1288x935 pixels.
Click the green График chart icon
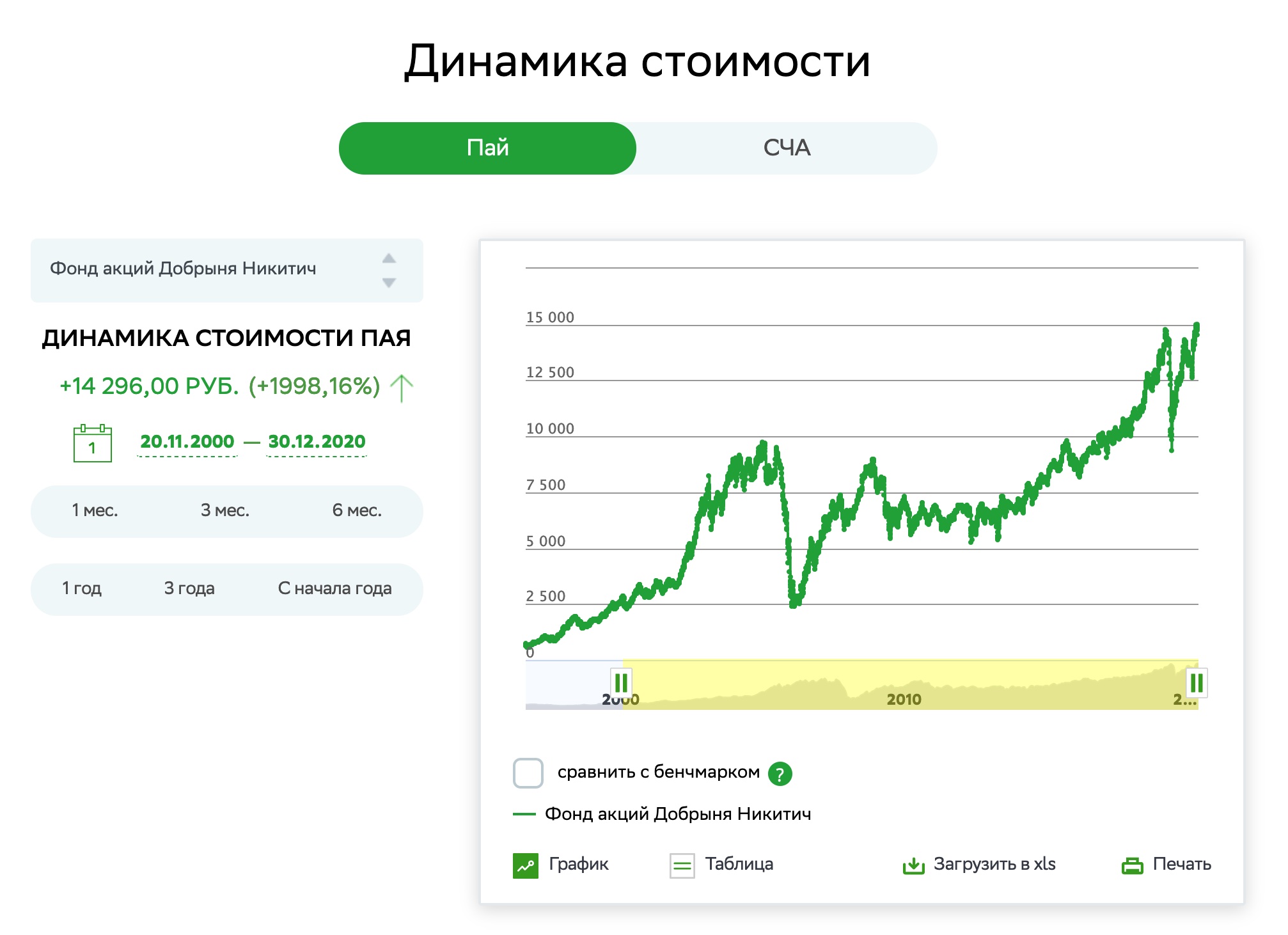[526, 866]
